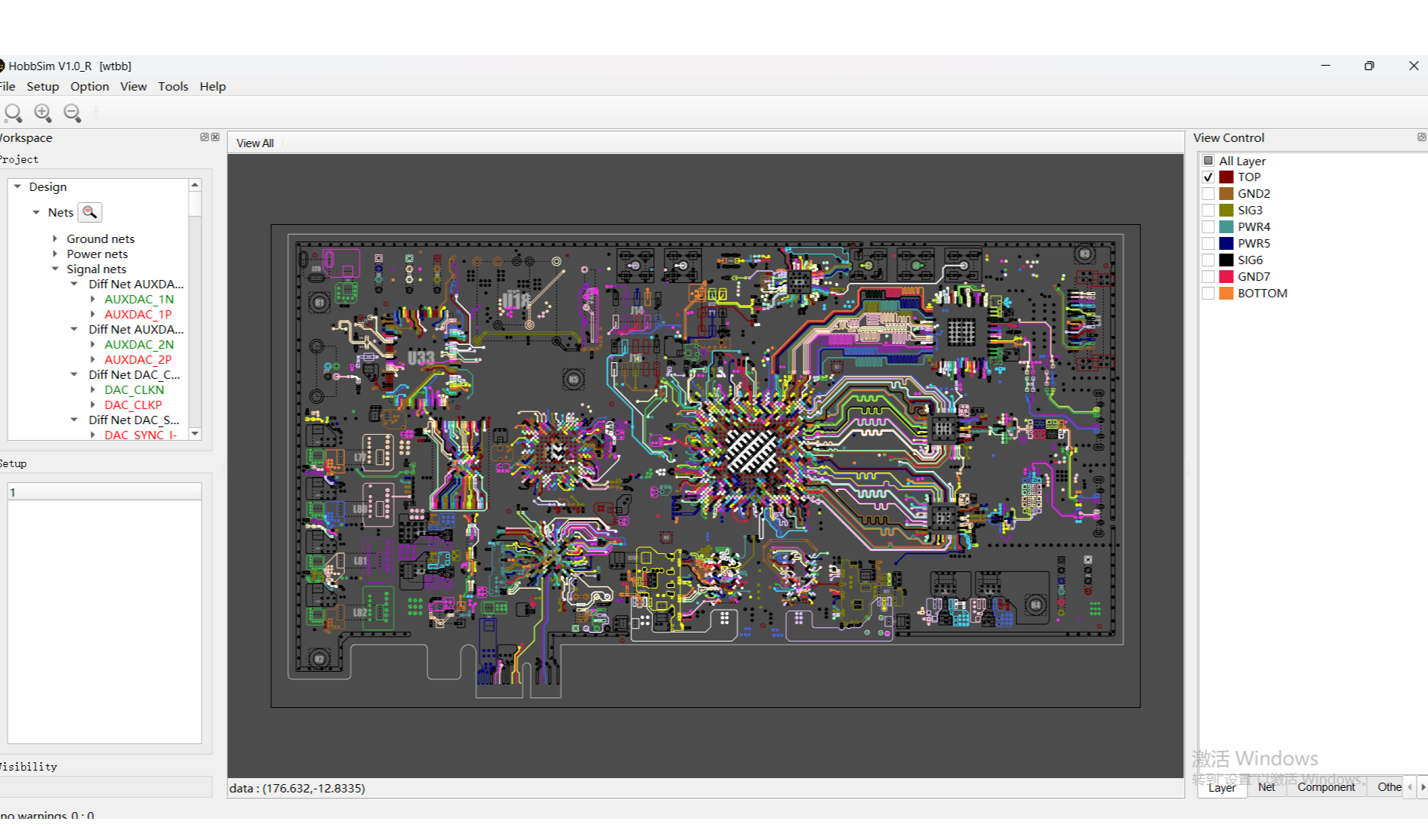Click the TOP layer red color swatch

coord(1226,177)
